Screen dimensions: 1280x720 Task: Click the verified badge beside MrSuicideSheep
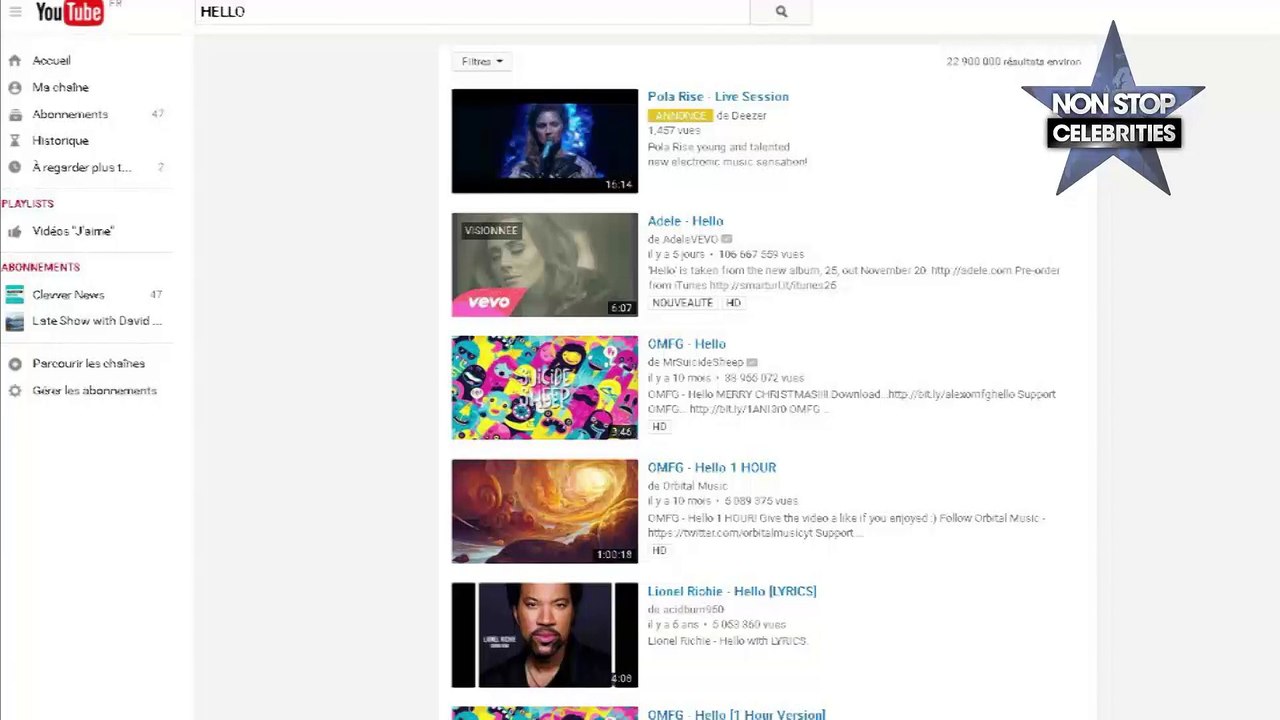[752, 362]
